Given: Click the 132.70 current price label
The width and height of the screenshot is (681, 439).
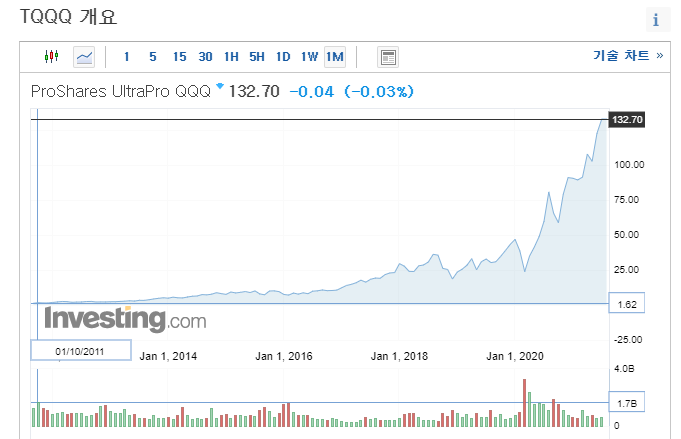Looking at the screenshot, I should (x=254, y=92).
